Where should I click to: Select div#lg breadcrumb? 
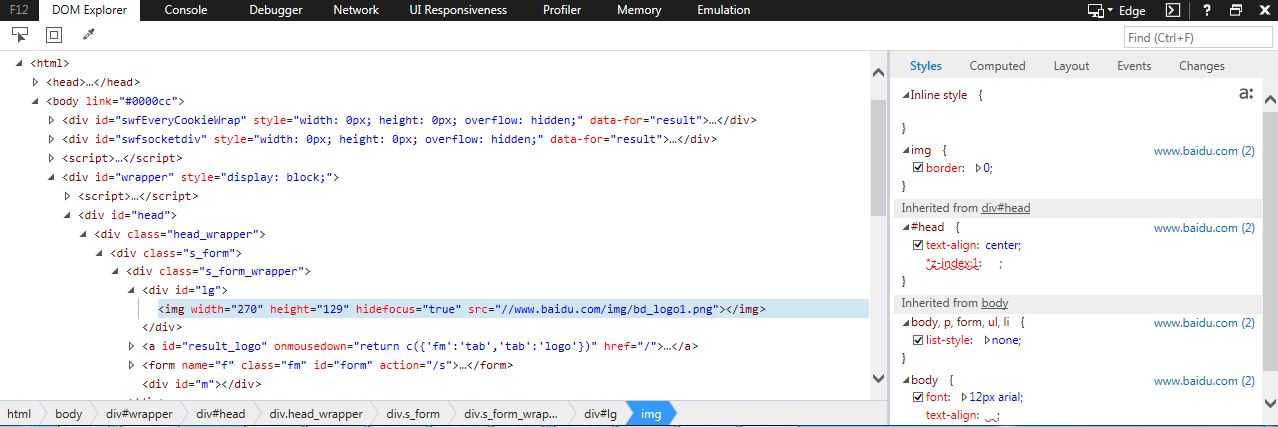pyautogui.click(x=600, y=414)
